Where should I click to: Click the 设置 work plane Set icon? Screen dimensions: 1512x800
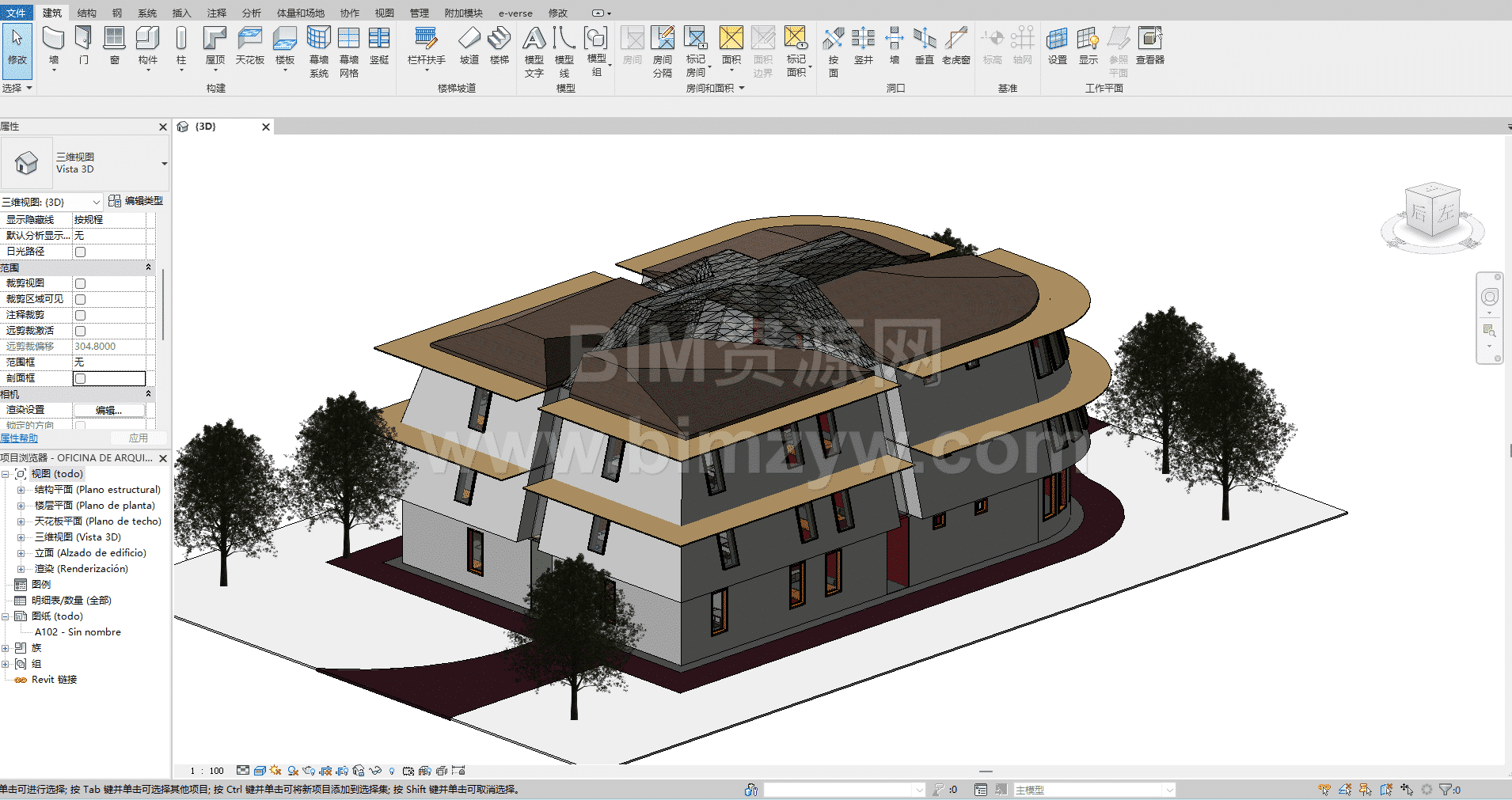pyautogui.click(x=1058, y=45)
